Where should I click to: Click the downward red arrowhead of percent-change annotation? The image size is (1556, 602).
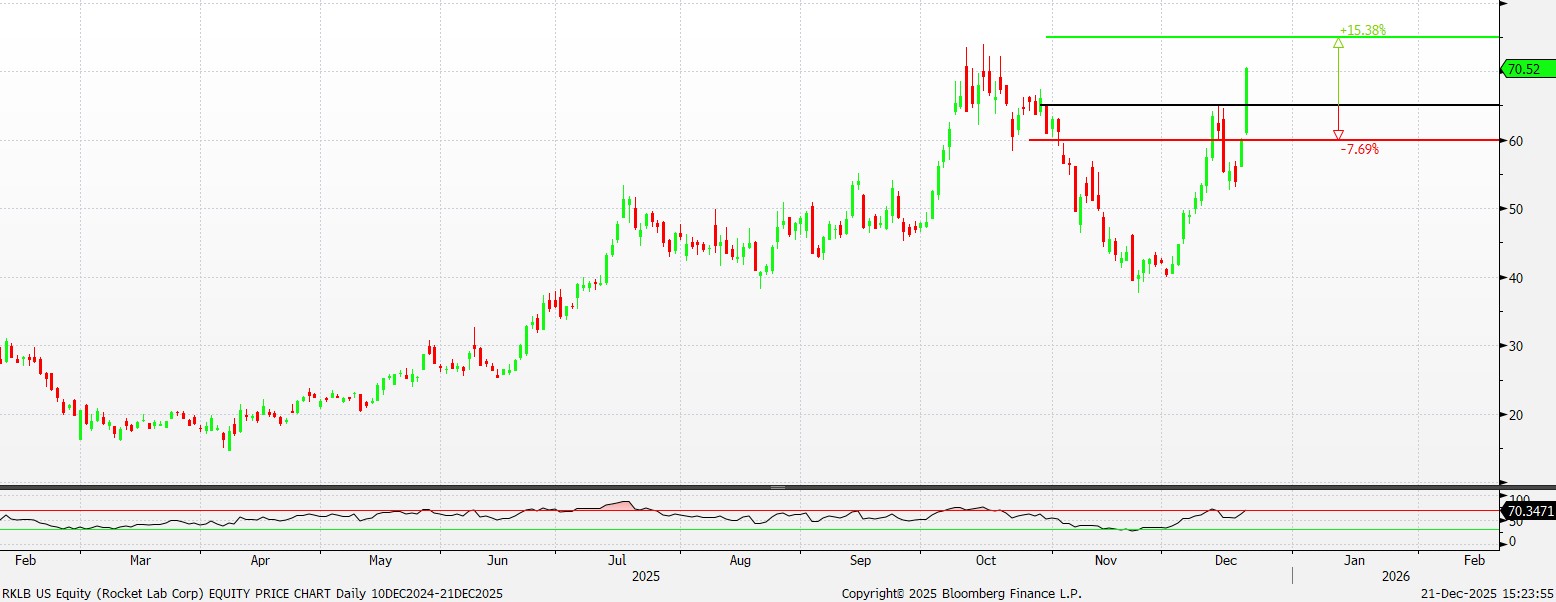click(1338, 135)
